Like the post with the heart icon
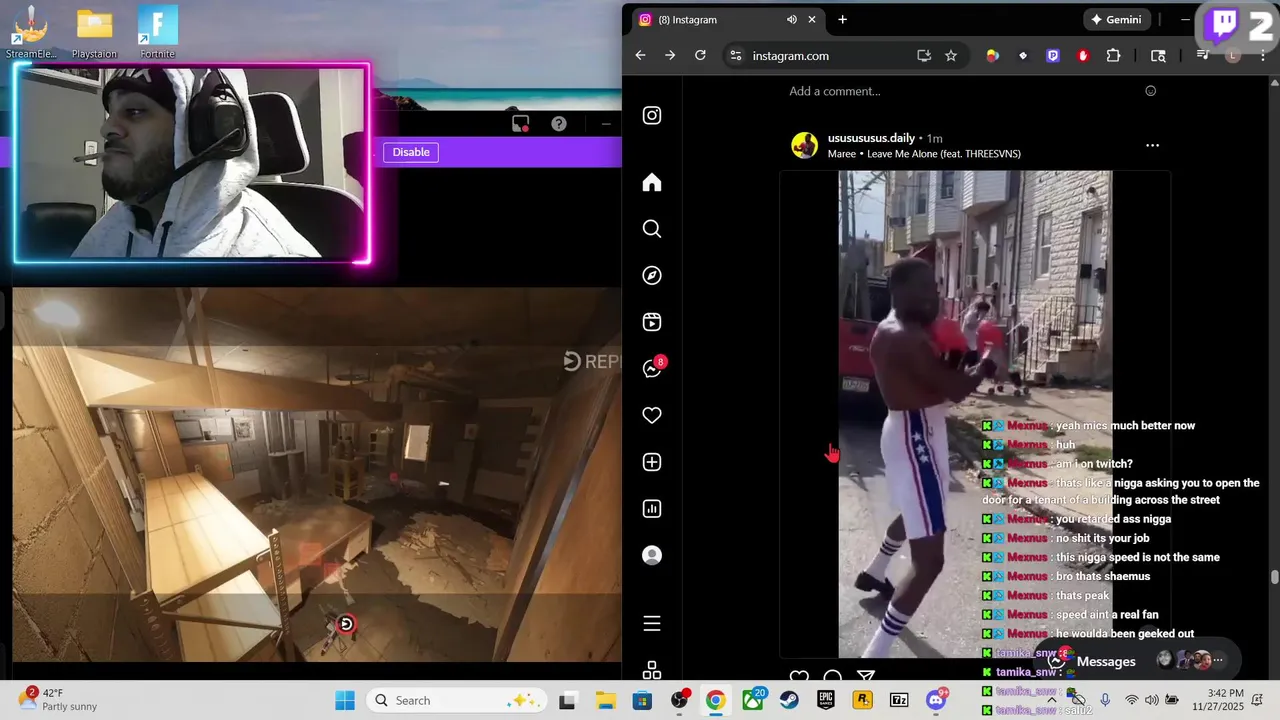This screenshot has height=720, width=1280. [799, 677]
